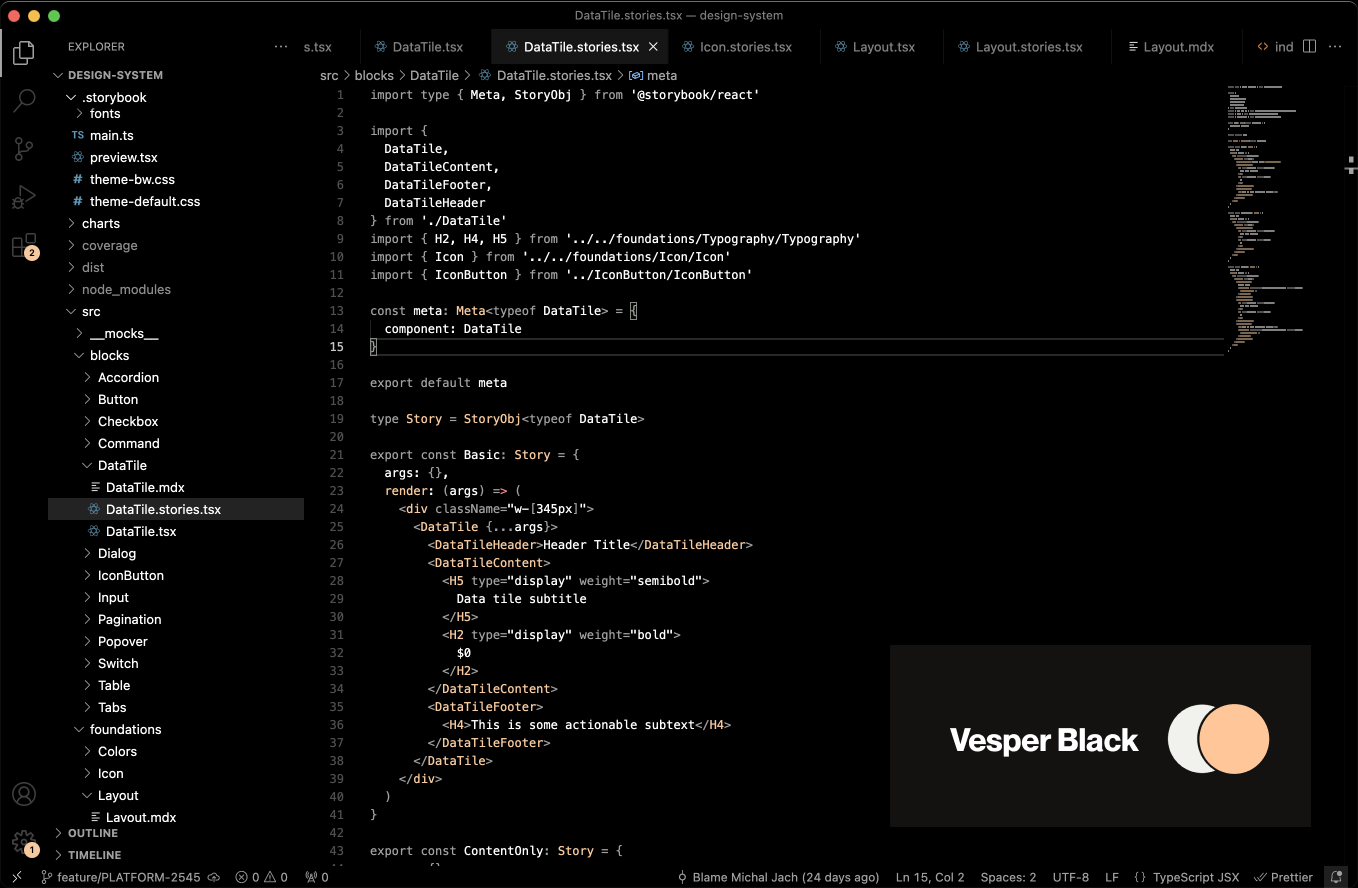Open main.ts file

tap(176, 135)
